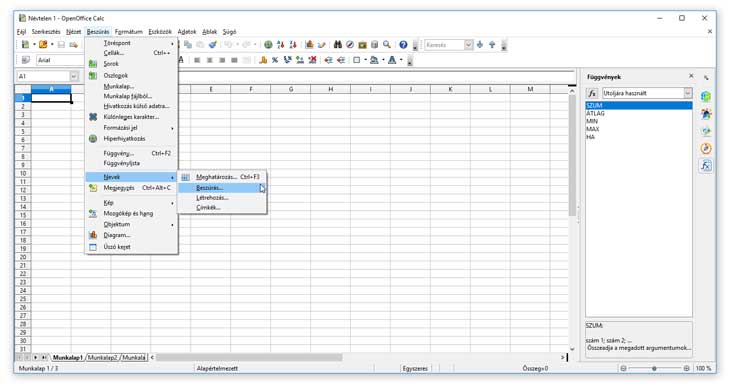Click the Egyszeres selection mode in status bar
The image size is (730, 387).
click(x=415, y=368)
